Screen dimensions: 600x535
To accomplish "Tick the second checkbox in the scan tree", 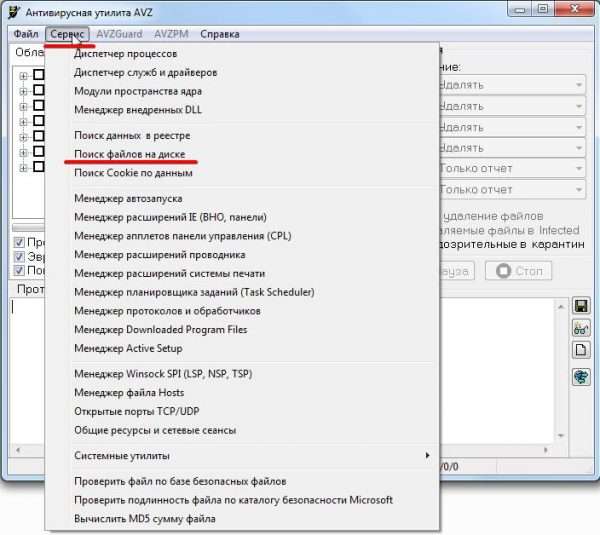I will [x=39, y=90].
